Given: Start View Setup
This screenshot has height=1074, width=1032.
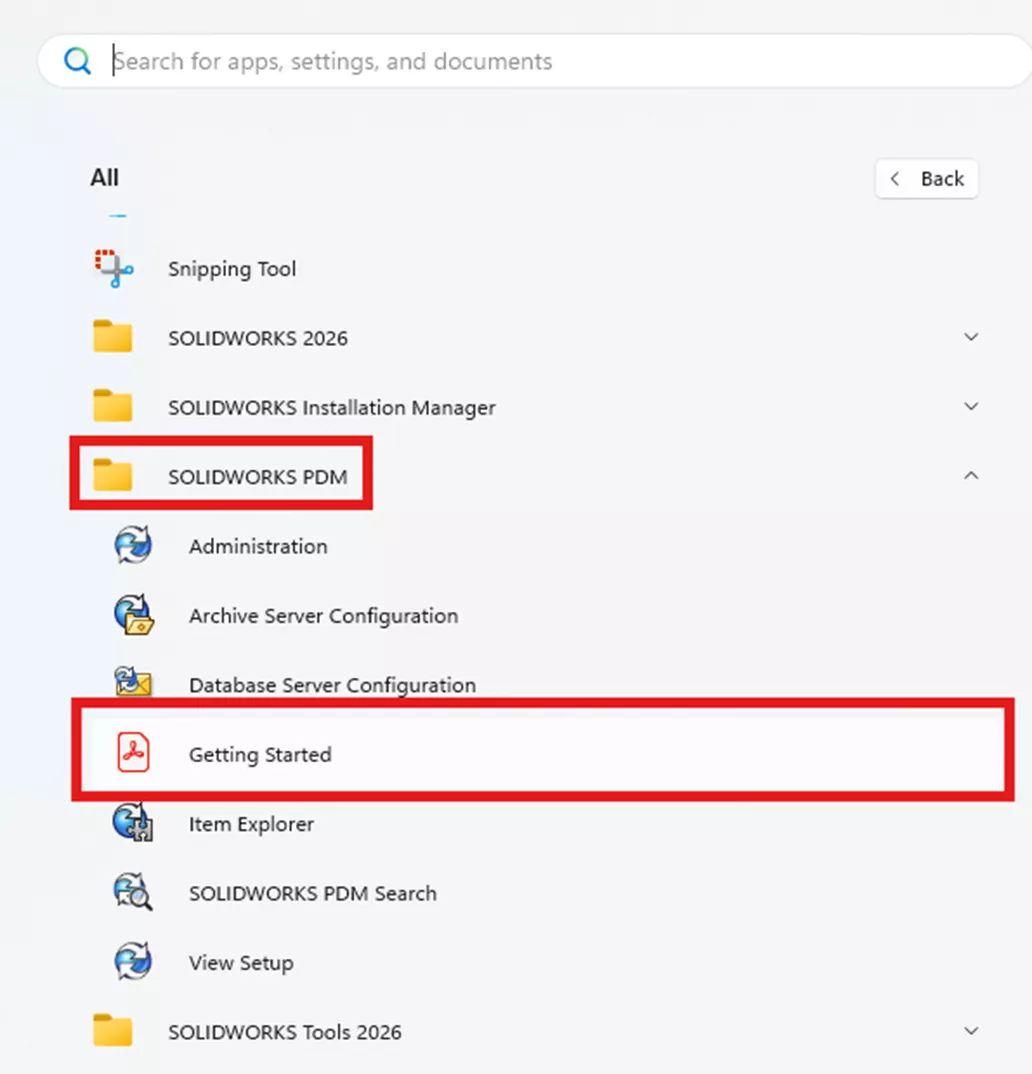Looking at the screenshot, I should pos(241,963).
